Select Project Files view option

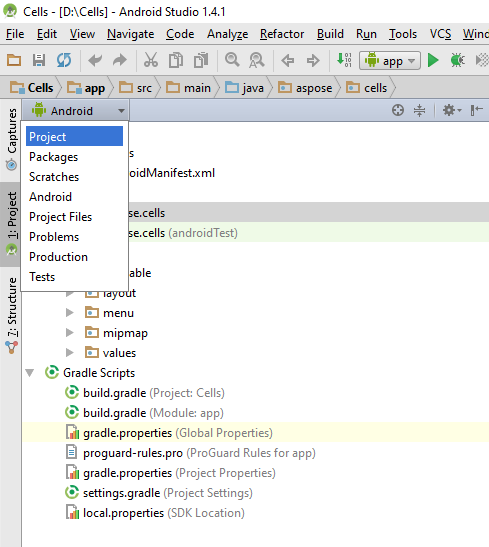[74, 217]
